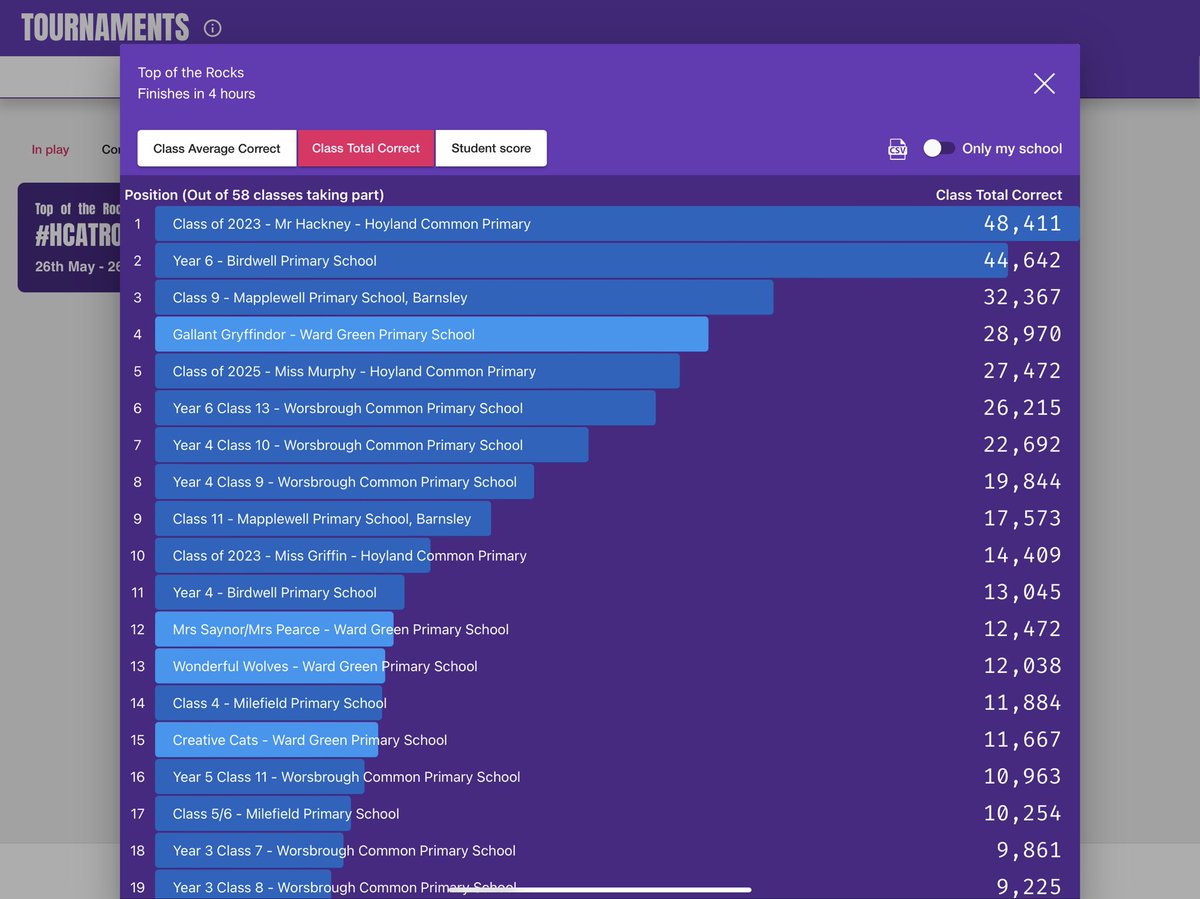Viewport: 1200px width, 899px height.
Task: Select Year 6 Class 13 Worsbrough row
Action: (x=600, y=408)
